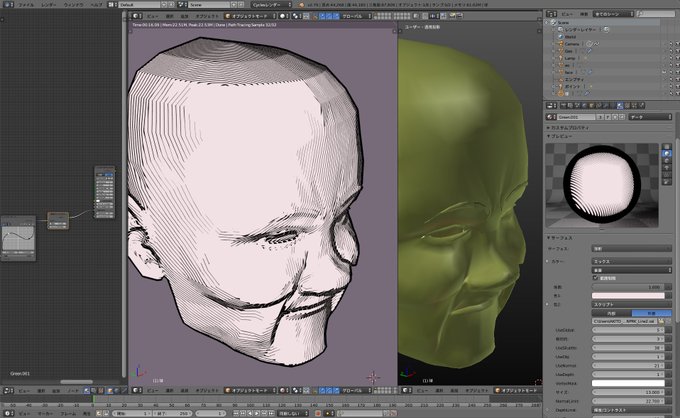Toggle visibility eye for face row
Image resolution: width=680 pixels, height=418 pixels.
click(x=664, y=72)
